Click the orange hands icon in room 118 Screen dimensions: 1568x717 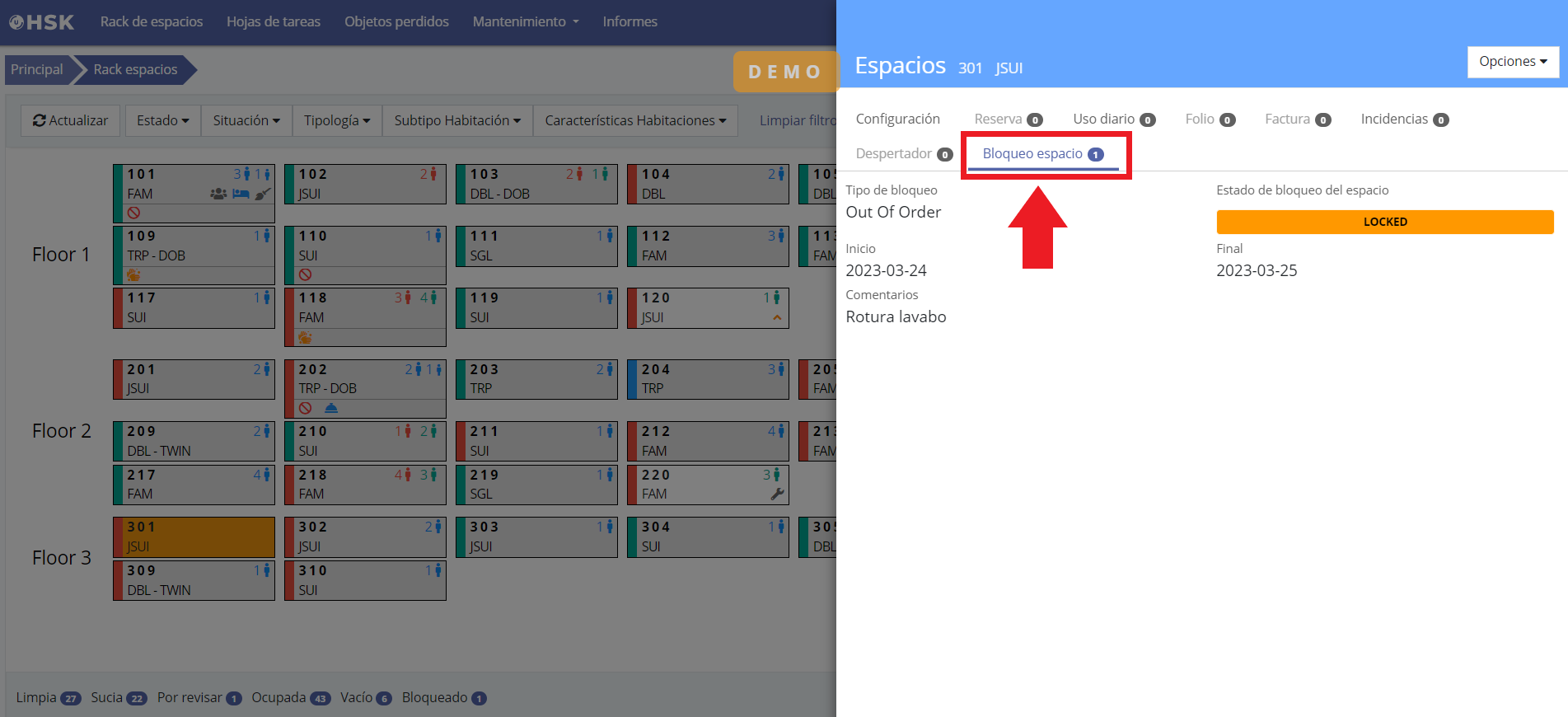pos(306,338)
